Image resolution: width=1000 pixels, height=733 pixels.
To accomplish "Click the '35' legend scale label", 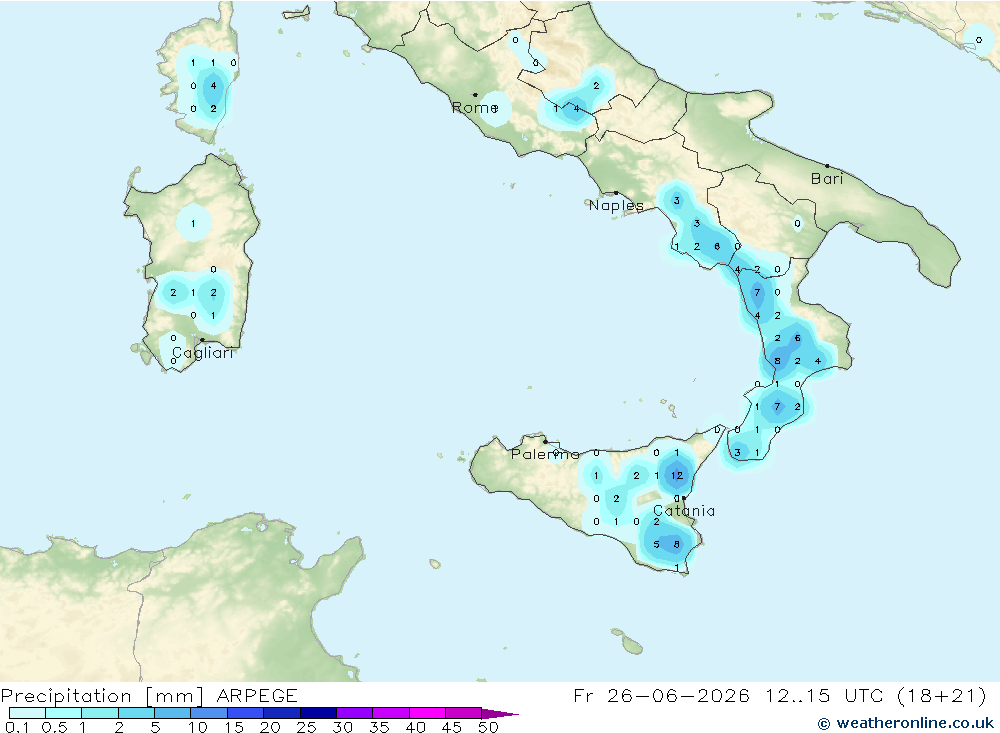I will (379, 727).
